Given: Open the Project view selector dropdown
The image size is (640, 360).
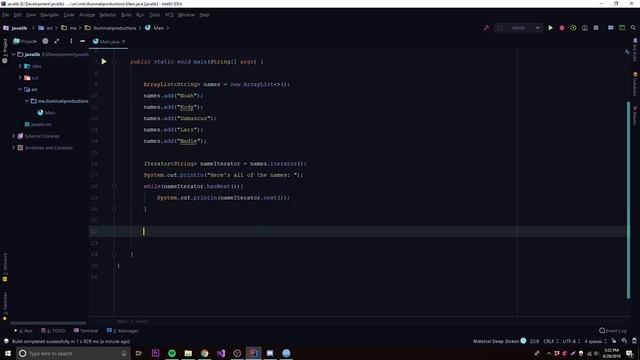Looking at the screenshot, I should [25, 41].
